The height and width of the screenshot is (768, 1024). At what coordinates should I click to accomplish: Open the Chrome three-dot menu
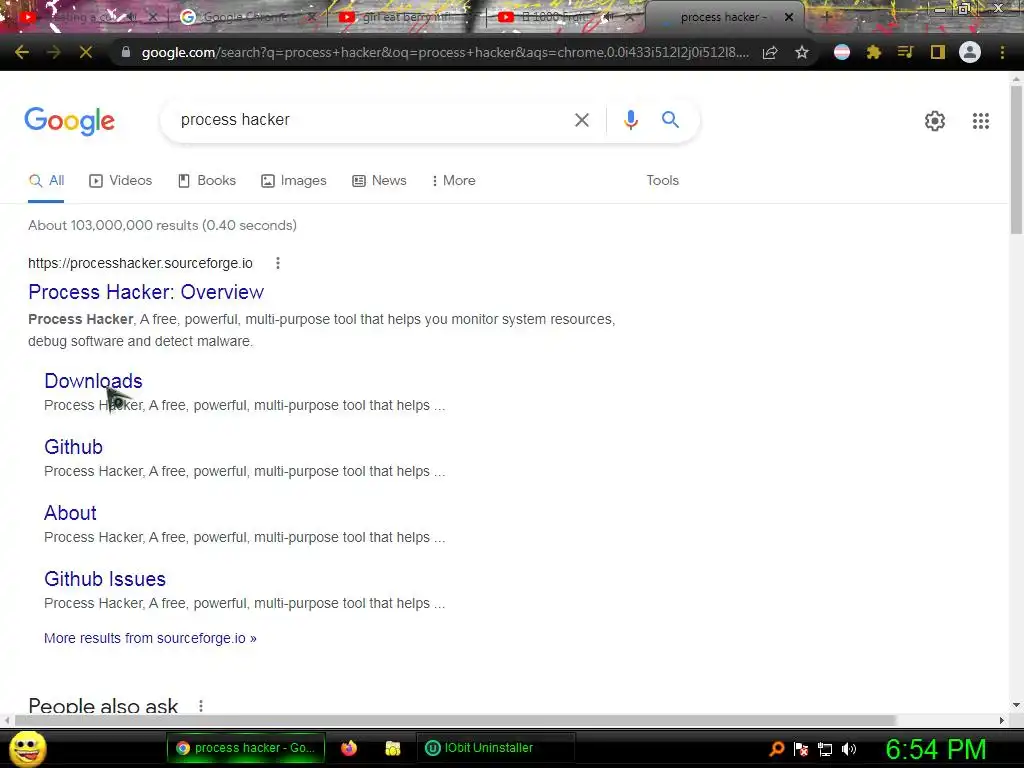[1002, 52]
